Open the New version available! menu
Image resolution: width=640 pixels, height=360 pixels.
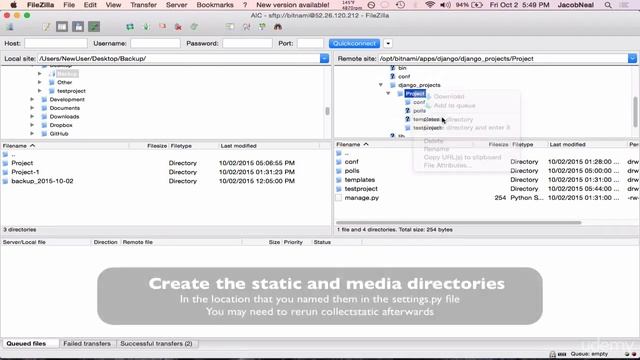(293, 5)
